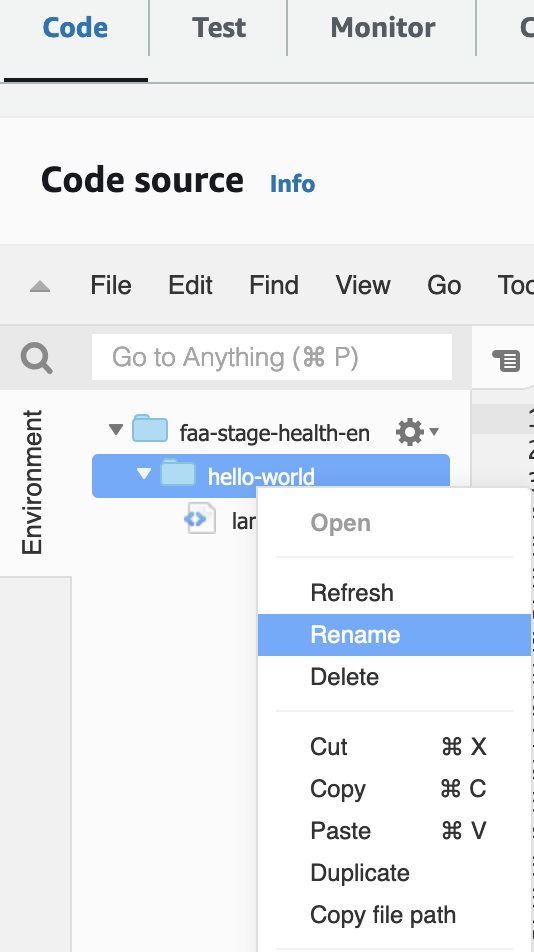Collapse the hello-world folder
This screenshot has width=534, height=952.
[x=144, y=473]
